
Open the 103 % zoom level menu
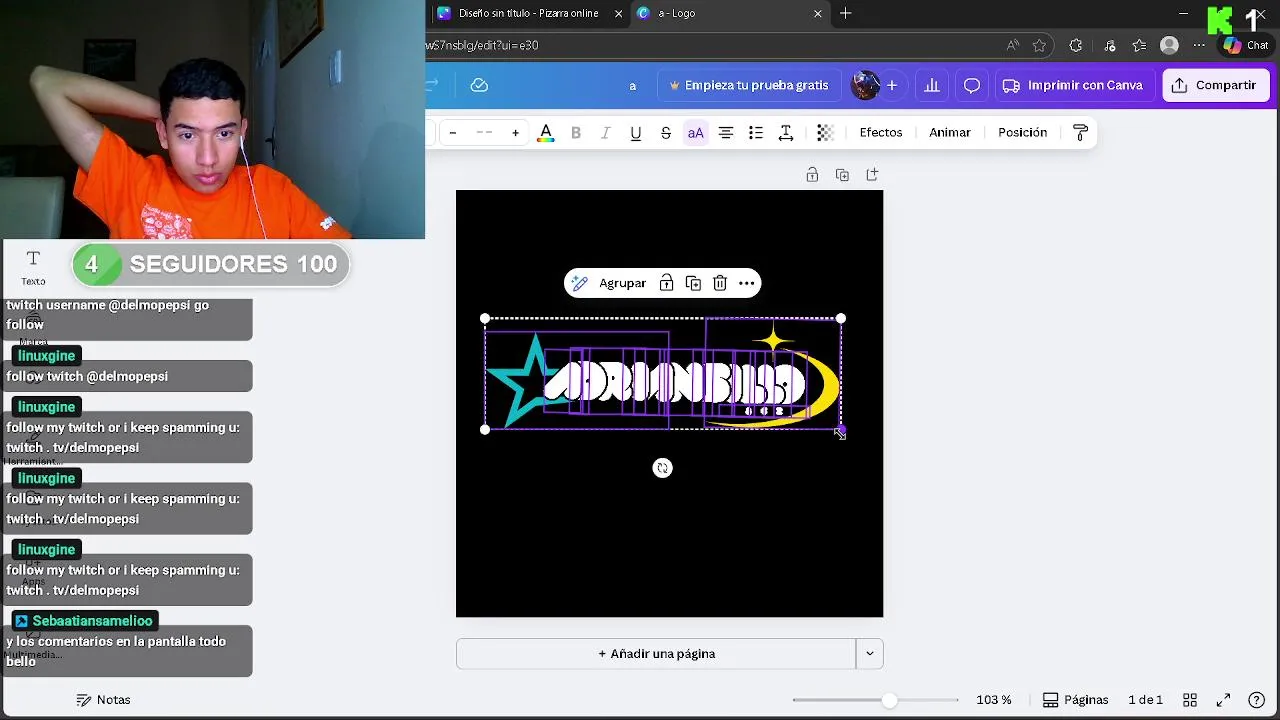pos(994,700)
